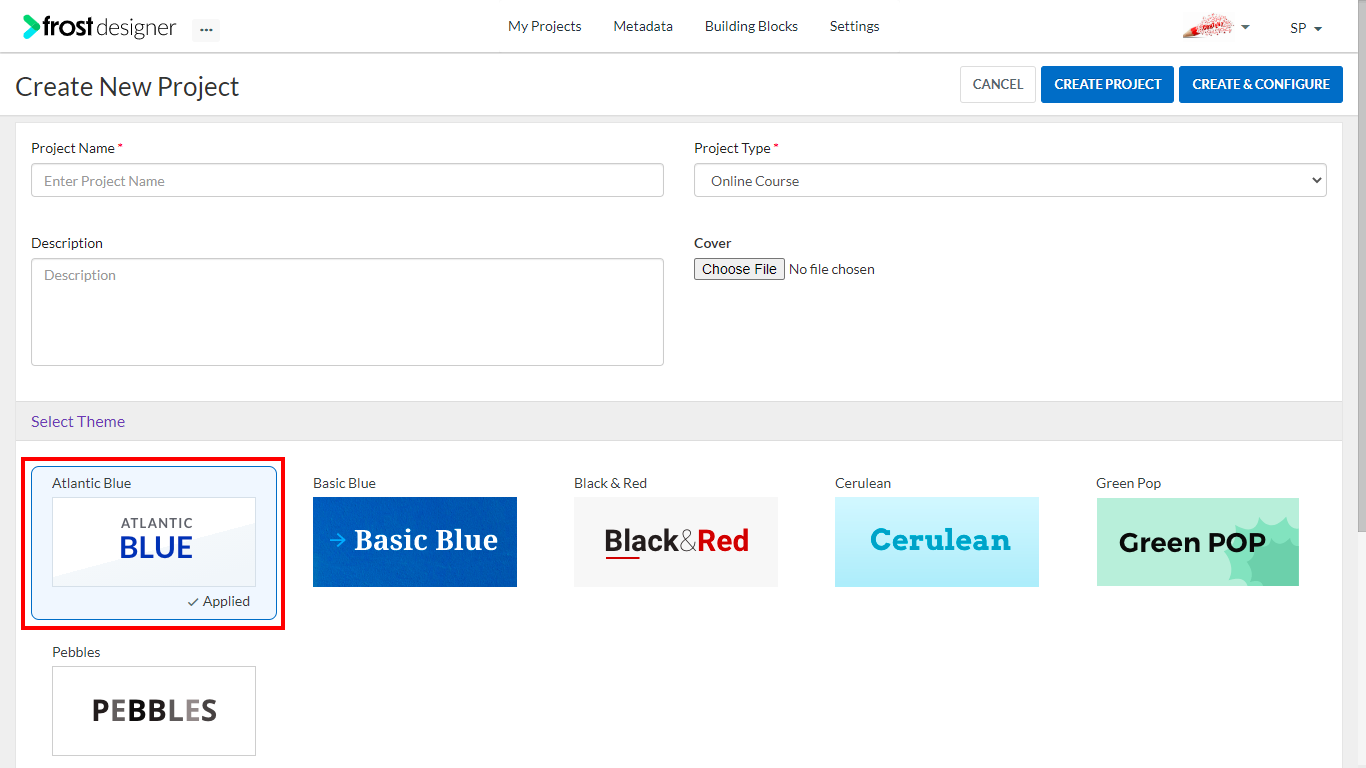Open My Projects tab
The height and width of the screenshot is (768, 1366).
click(x=544, y=27)
